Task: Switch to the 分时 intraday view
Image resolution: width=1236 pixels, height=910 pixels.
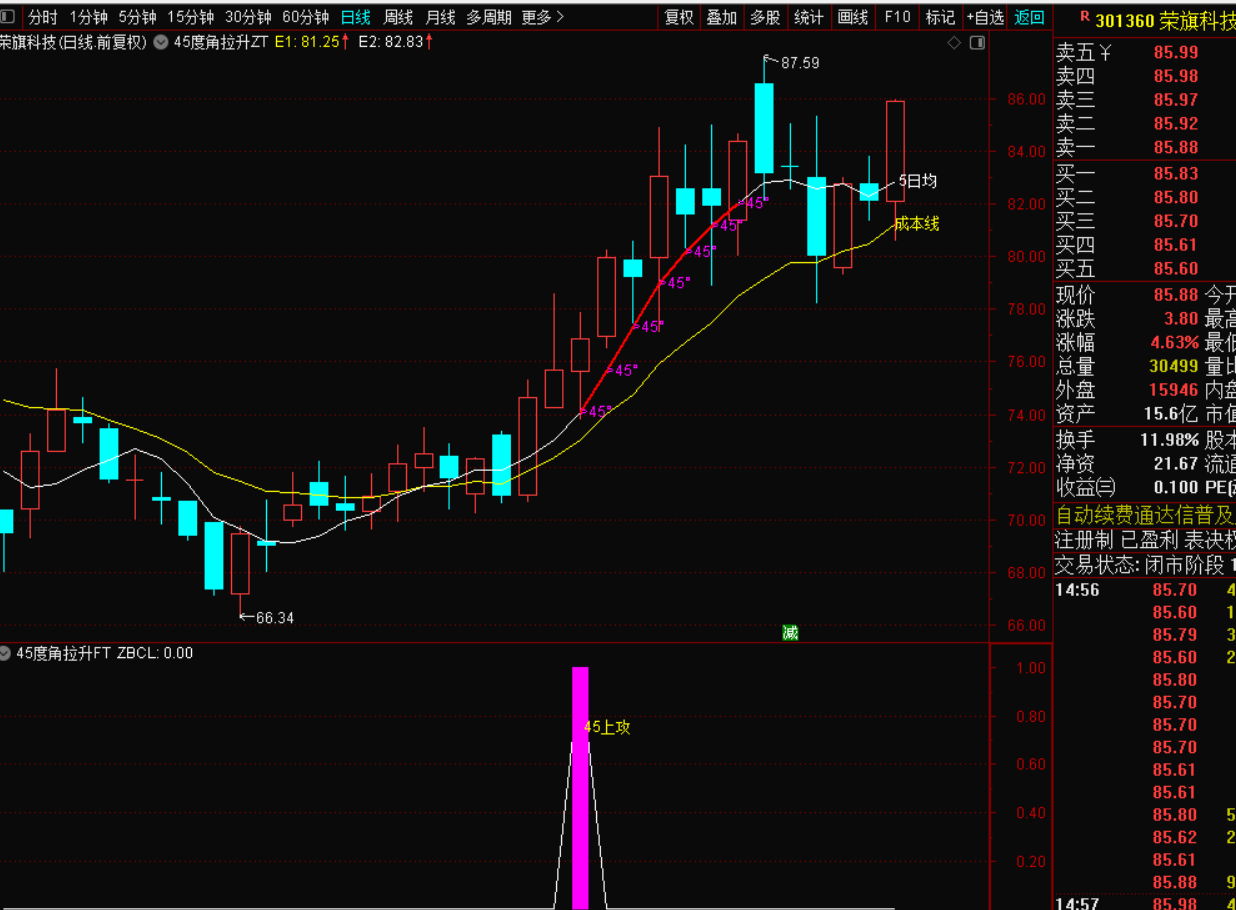Action: point(43,17)
